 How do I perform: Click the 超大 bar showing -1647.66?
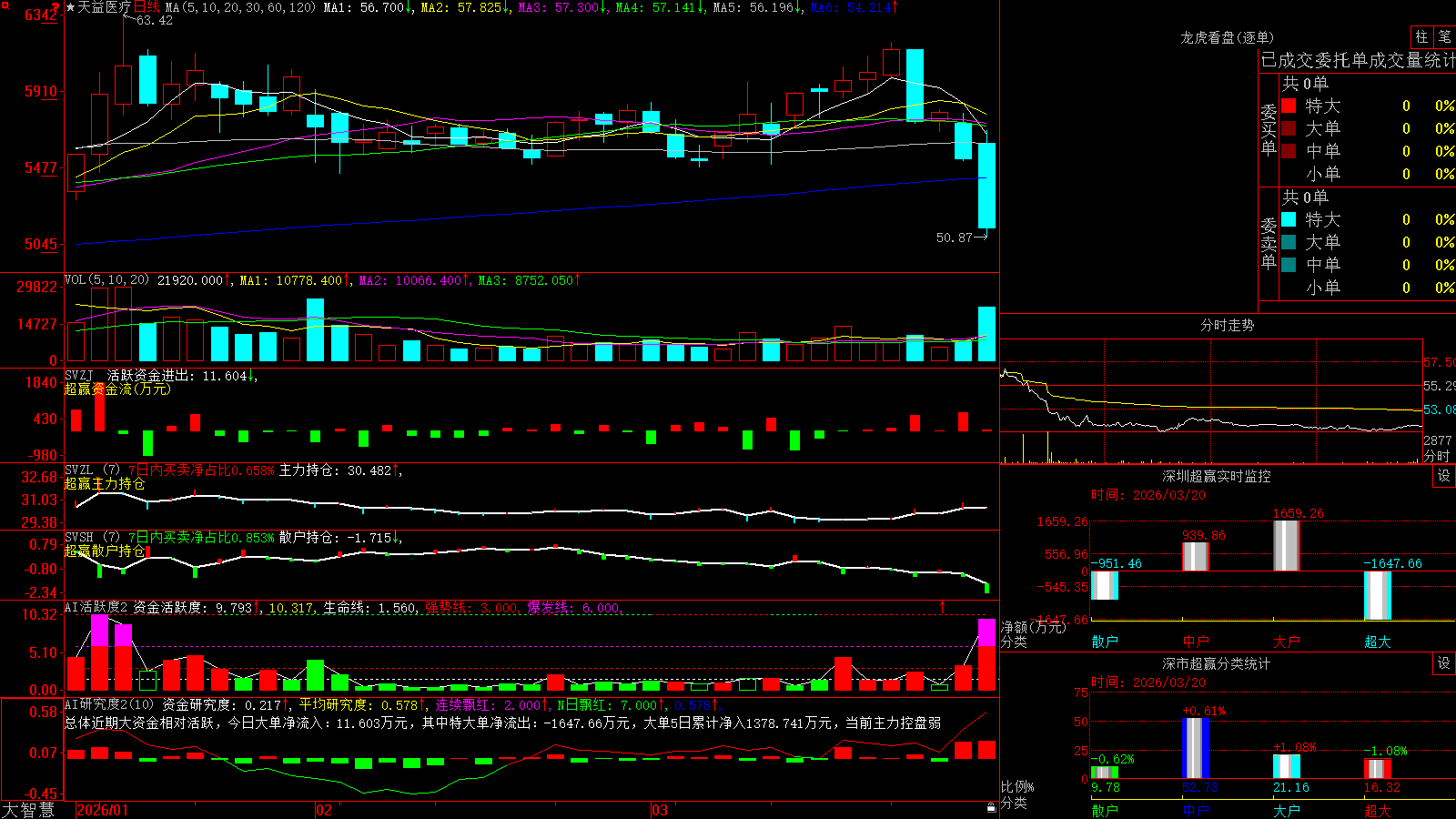click(x=1378, y=596)
